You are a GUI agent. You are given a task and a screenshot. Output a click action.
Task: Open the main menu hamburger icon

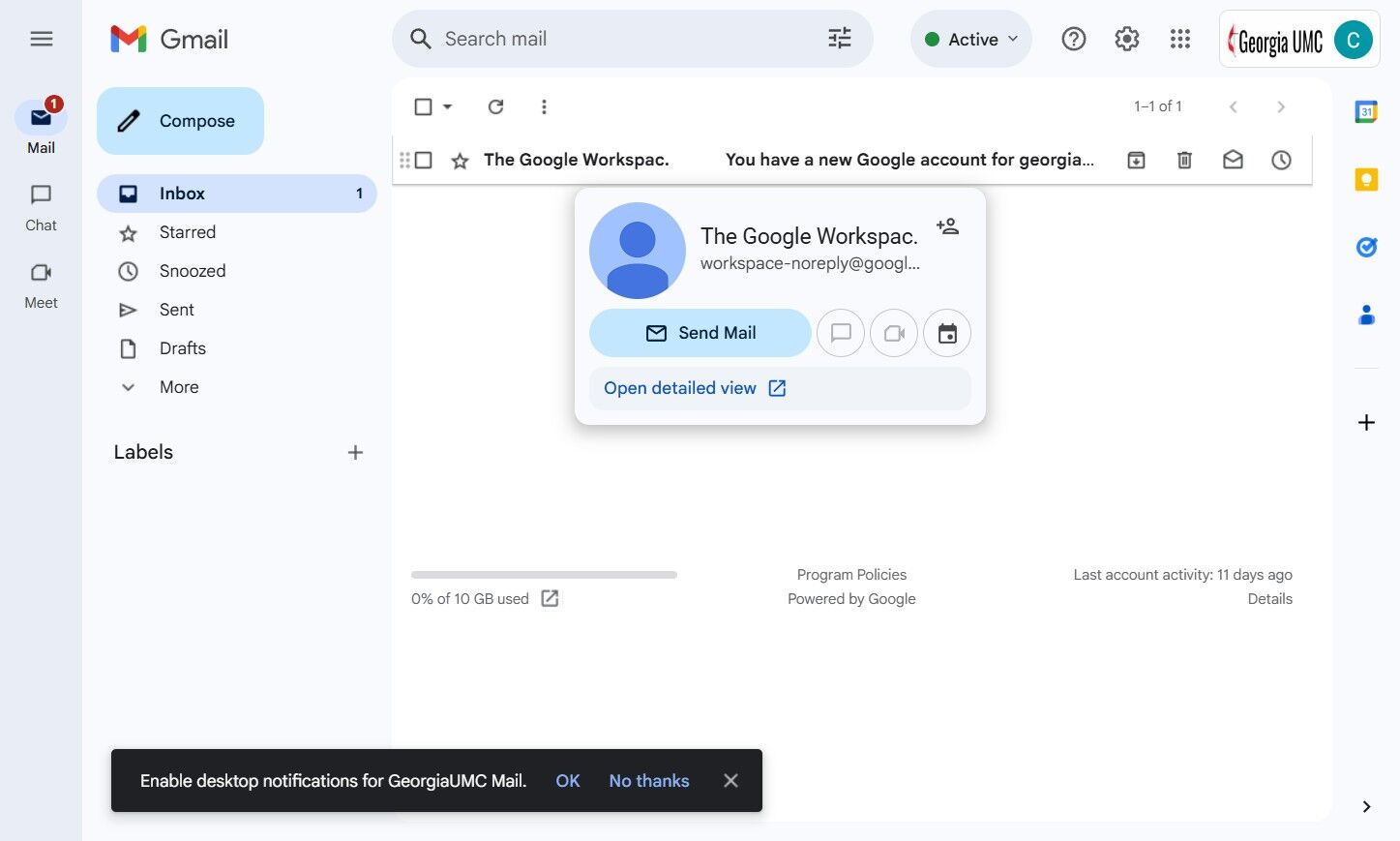[x=41, y=39]
